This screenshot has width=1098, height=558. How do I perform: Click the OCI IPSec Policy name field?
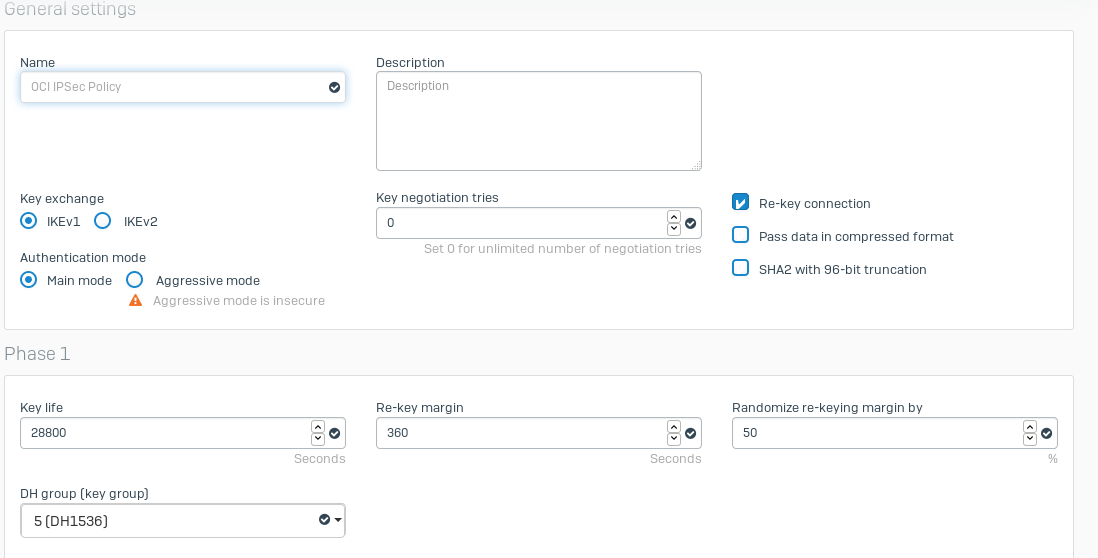(x=170, y=87)
